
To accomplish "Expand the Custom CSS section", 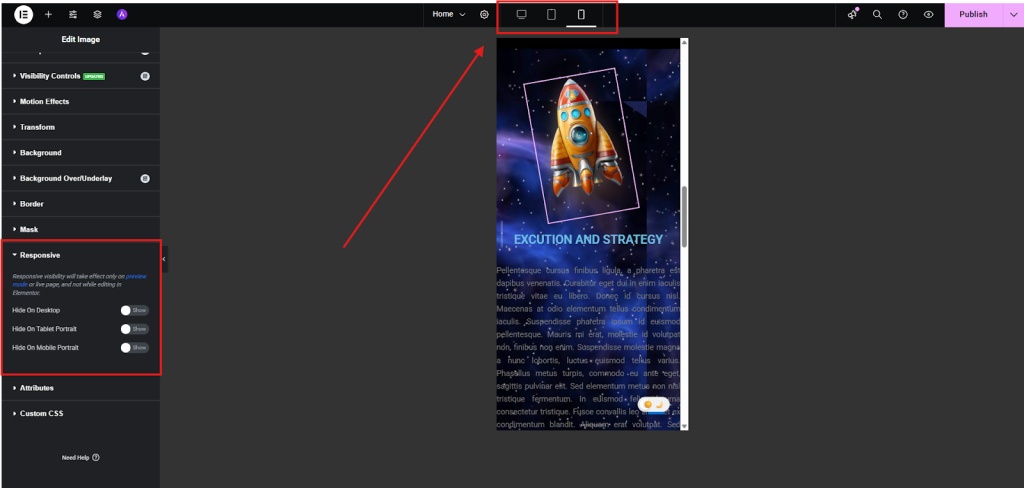I will click(80, 414).
